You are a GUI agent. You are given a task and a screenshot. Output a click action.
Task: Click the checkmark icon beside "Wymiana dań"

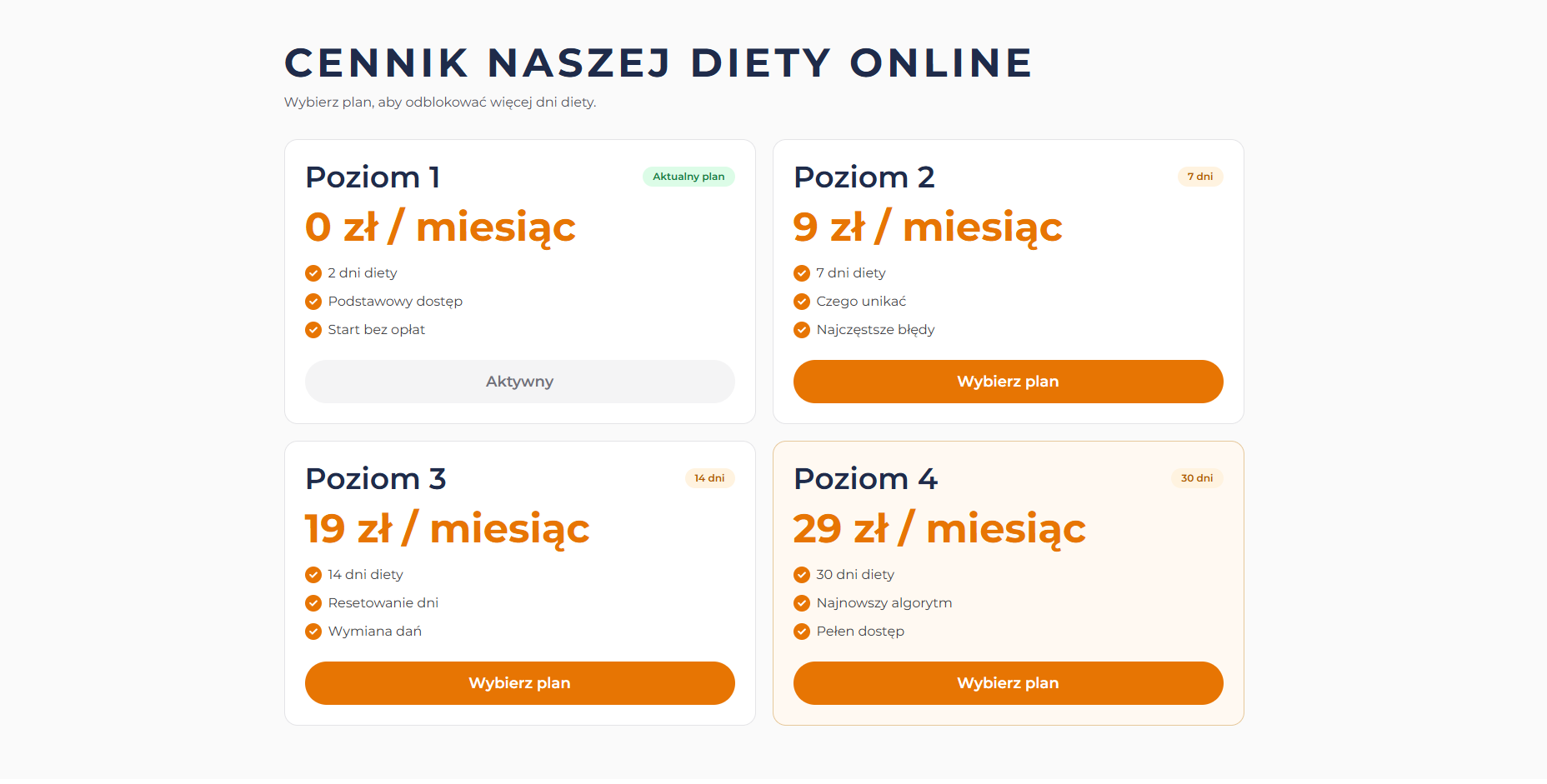[x=313, y=631]
